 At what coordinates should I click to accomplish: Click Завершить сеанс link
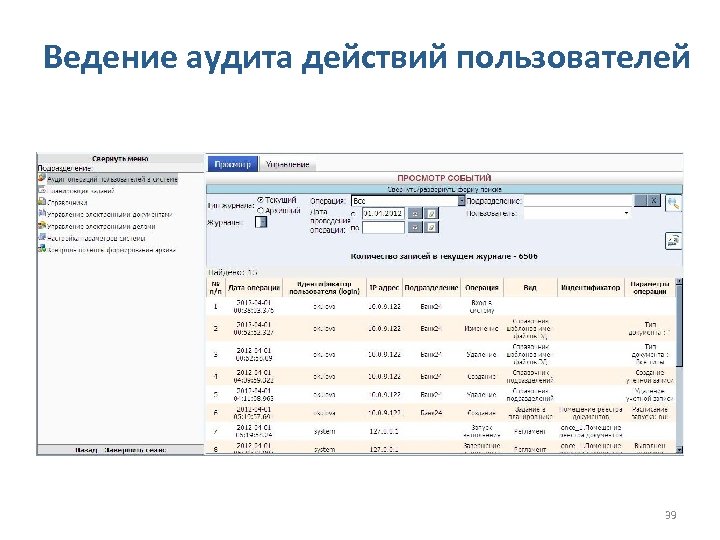135,450
